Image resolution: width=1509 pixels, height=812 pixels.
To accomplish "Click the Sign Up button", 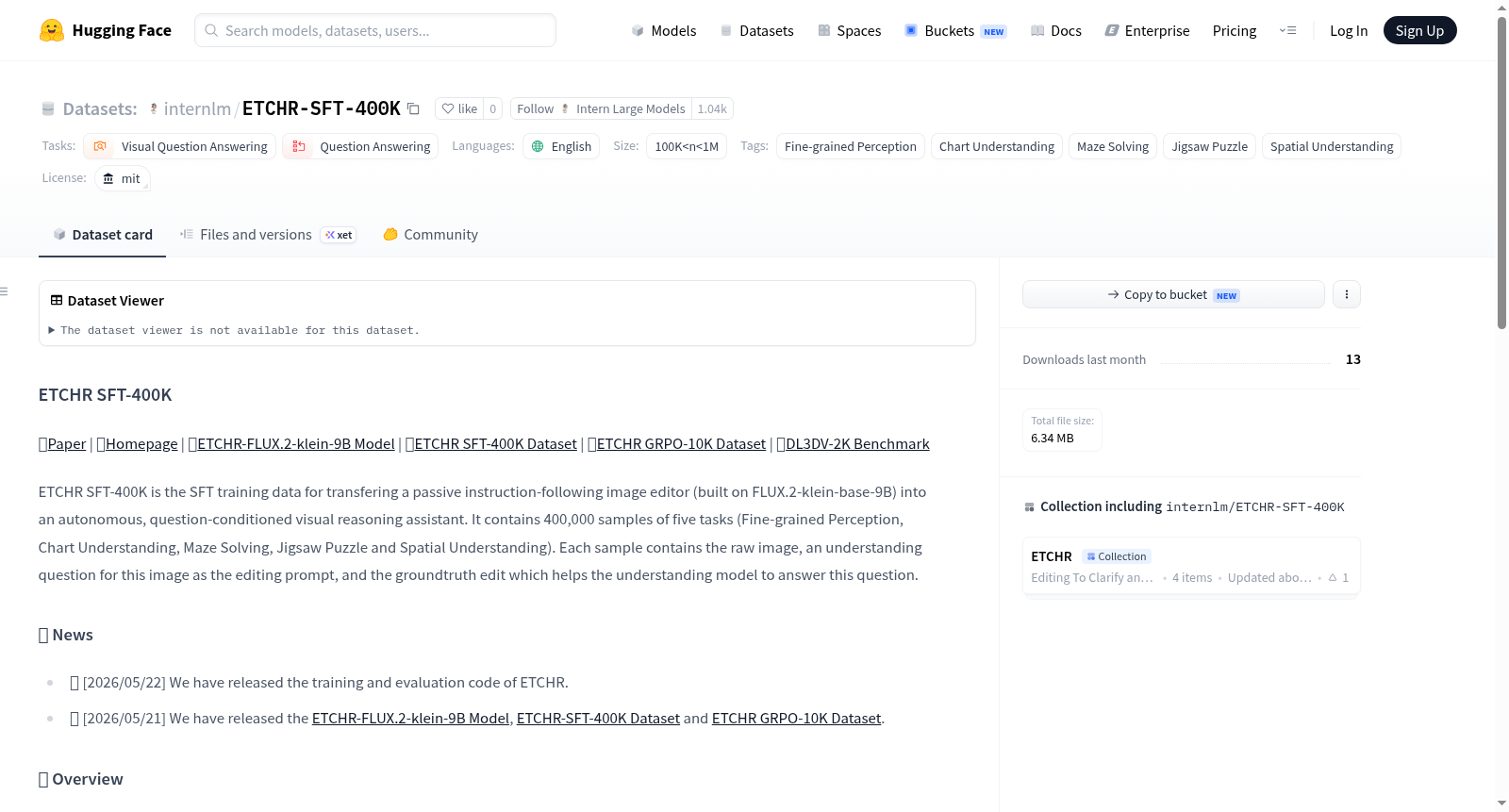I will [1419, 30].
